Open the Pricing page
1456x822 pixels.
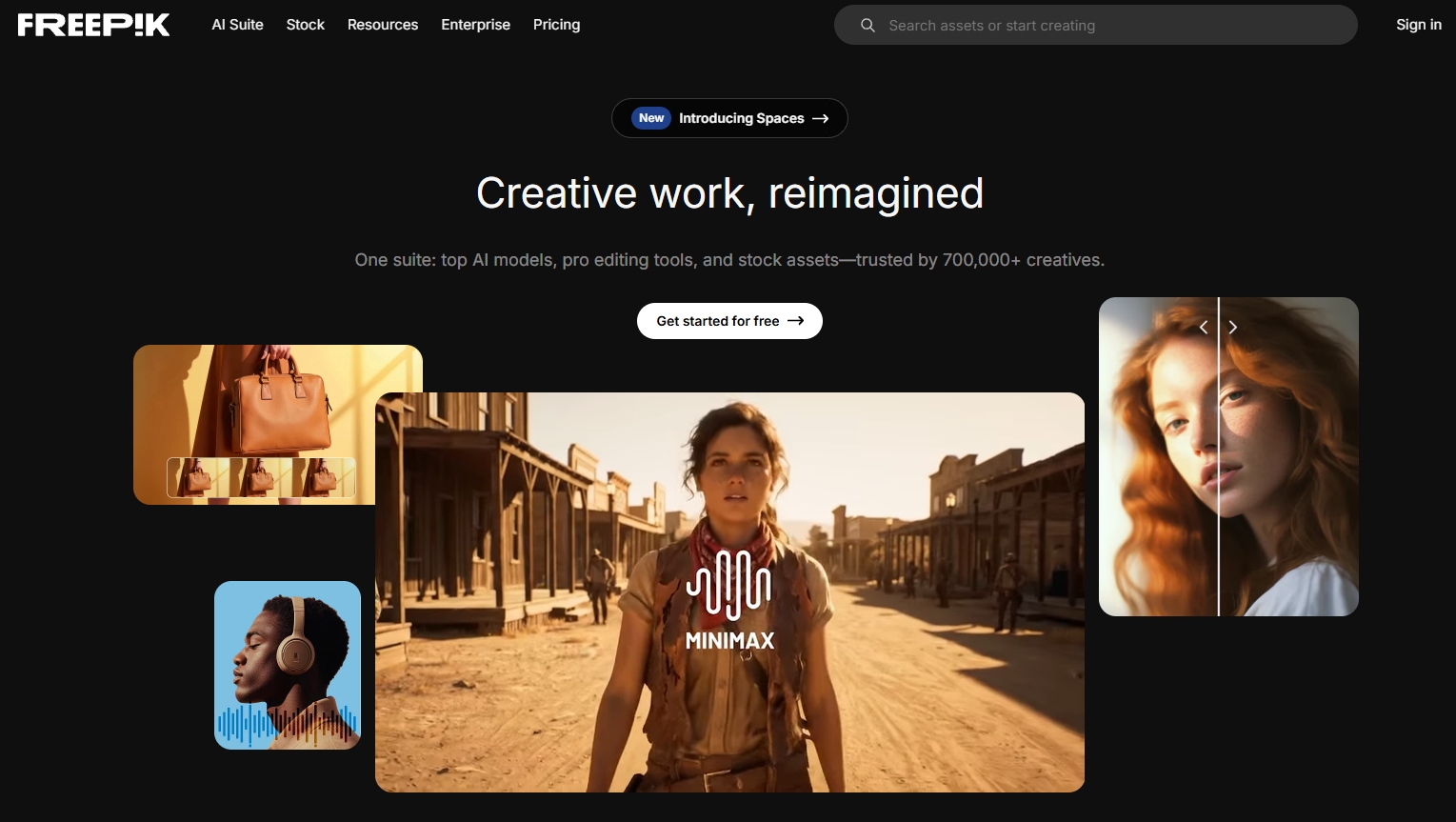pyautogui.click(x=556, y=25)
